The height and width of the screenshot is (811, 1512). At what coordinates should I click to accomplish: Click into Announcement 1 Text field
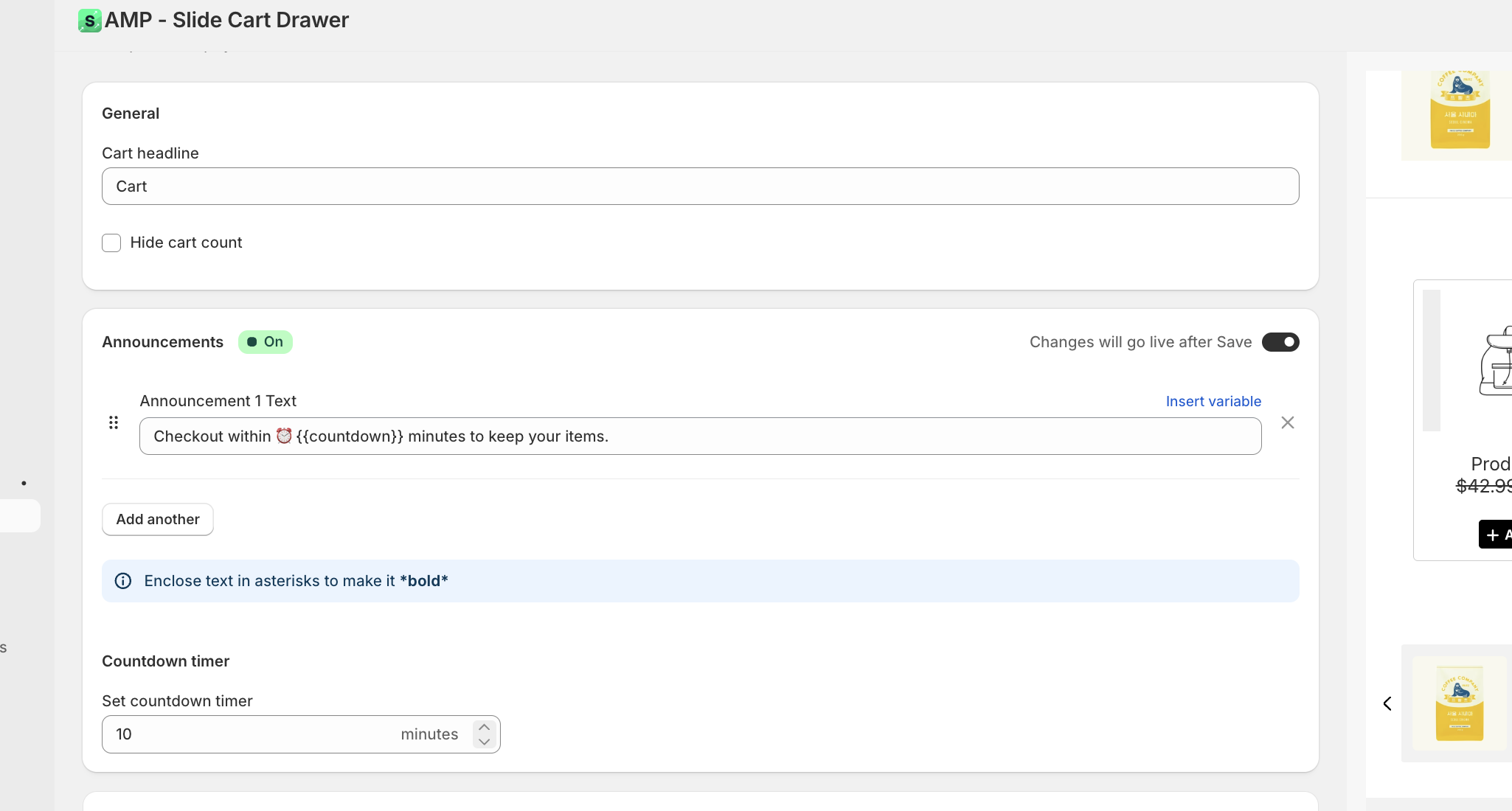699,436
